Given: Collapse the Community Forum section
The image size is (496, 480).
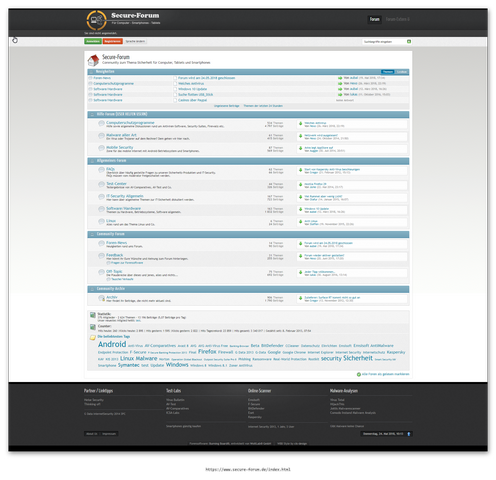Looking at the screenshot, I should click(92, 235).
